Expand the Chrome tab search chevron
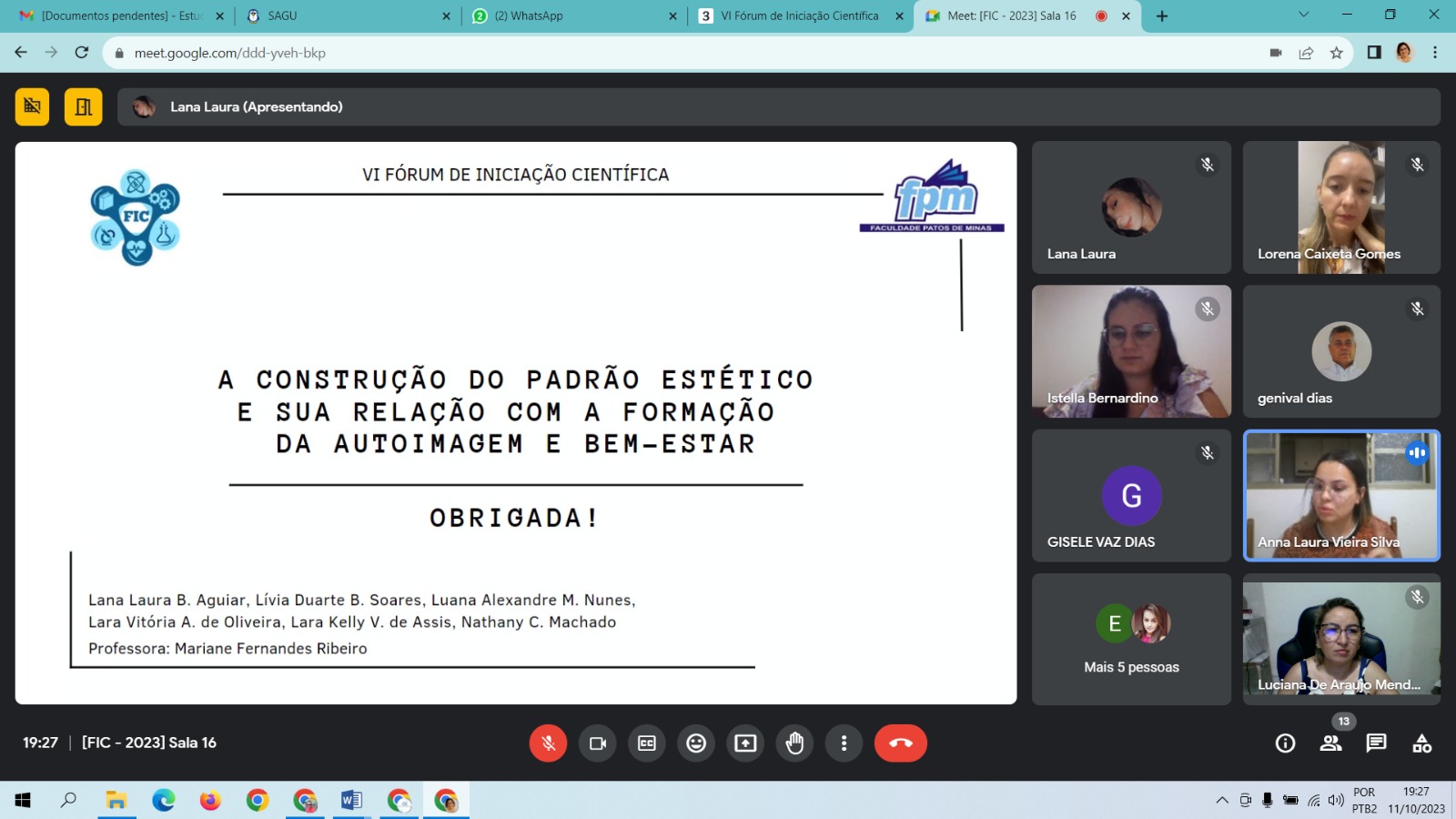This screenshot has width=1456, height=819. (1303, 15)
